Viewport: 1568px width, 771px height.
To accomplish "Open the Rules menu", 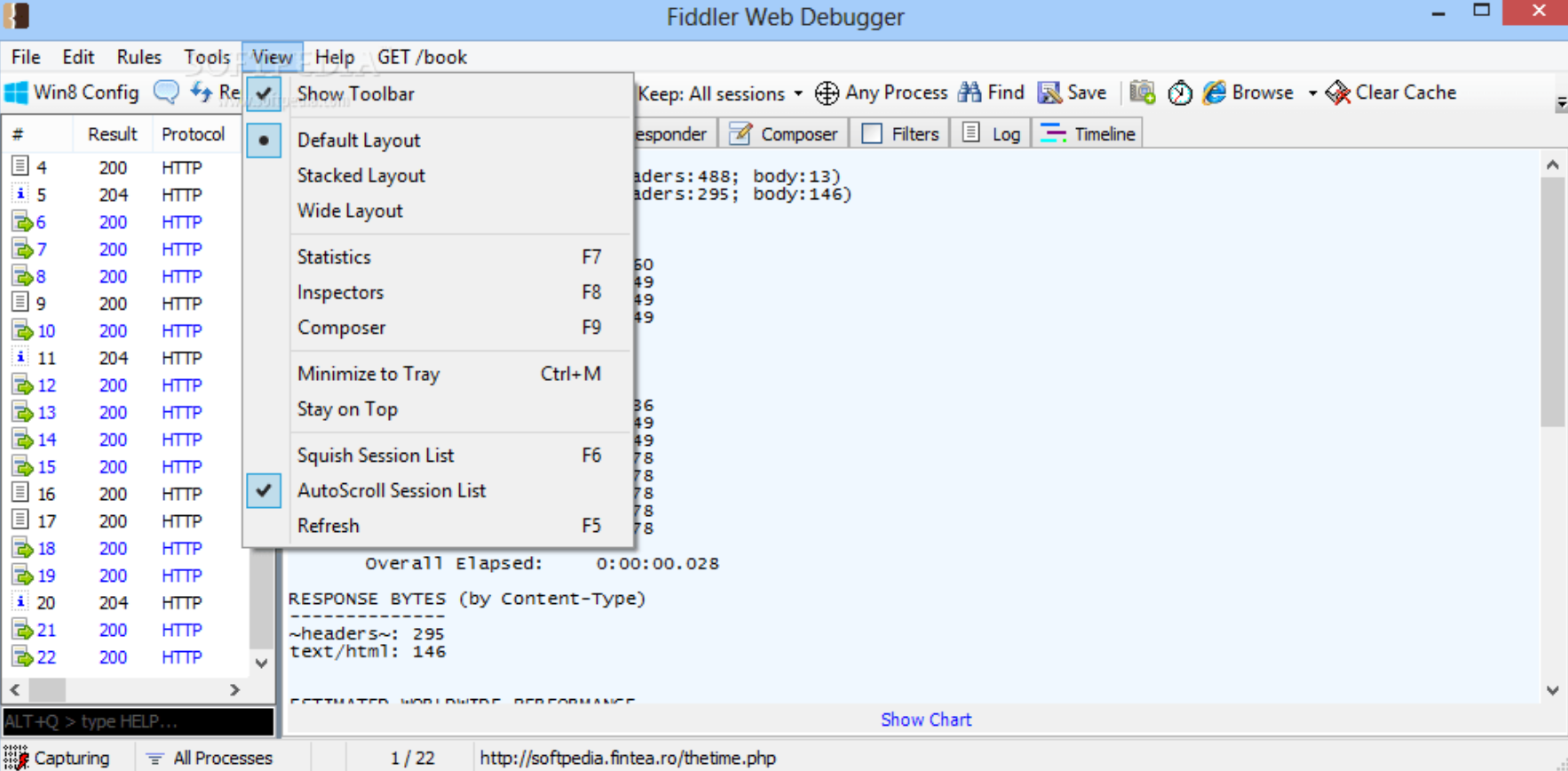I will click(139, 57).
